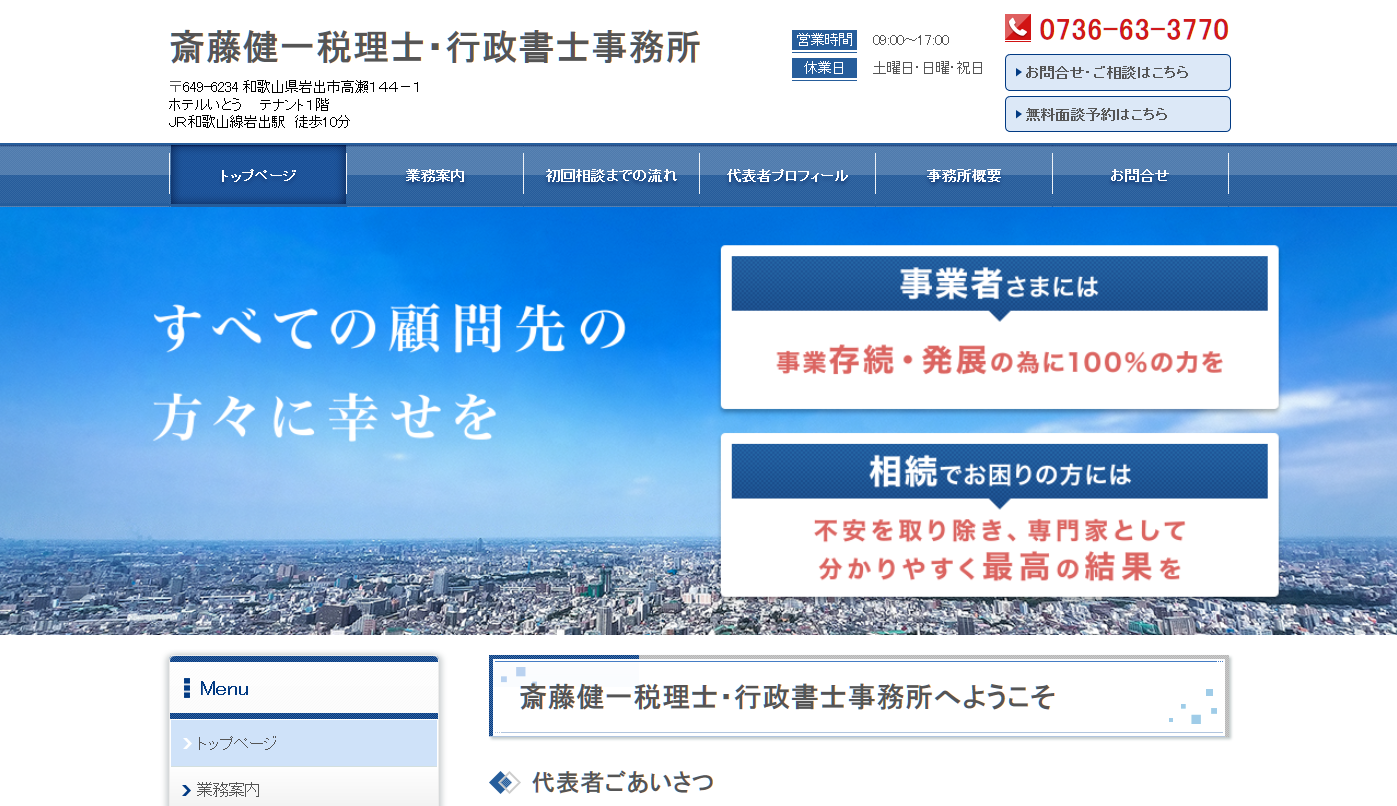Click the red telephone icon in the header
Image resolution: width=1397 pixels, height=806 pixels.
pyautogui.click(x=1018, y=28)
